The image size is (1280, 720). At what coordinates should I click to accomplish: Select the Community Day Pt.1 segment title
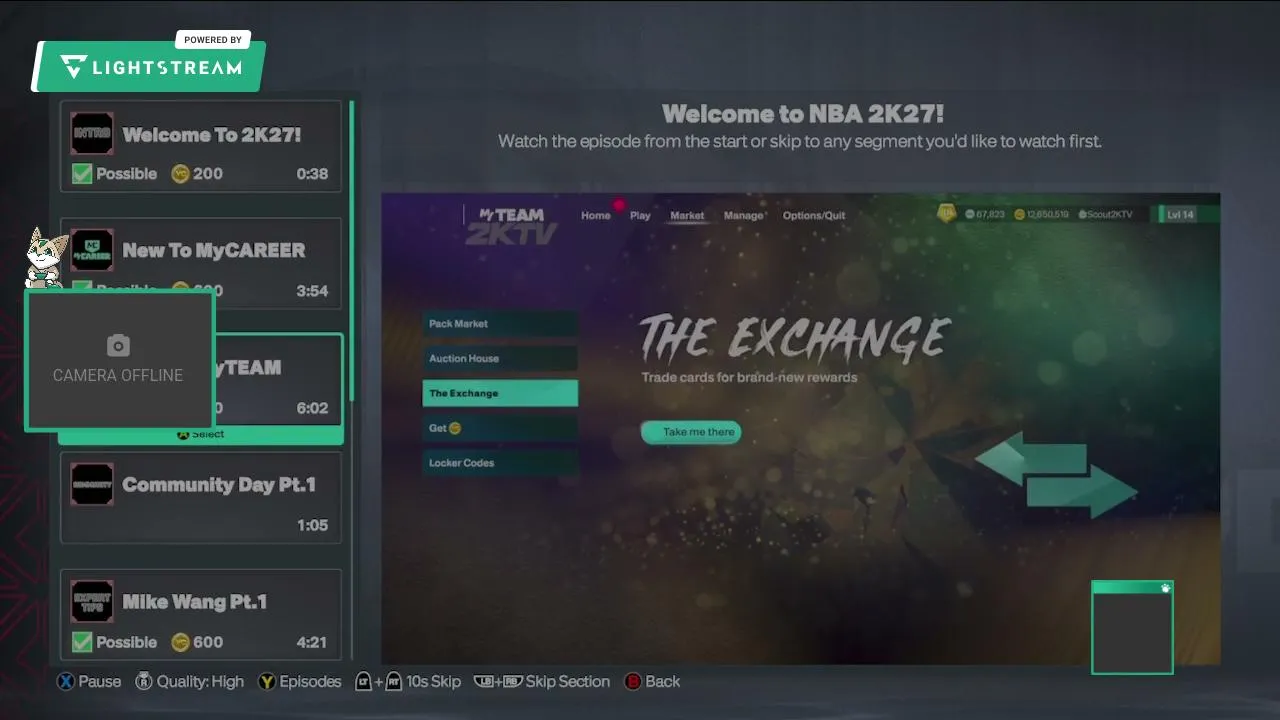pyautogui.click(x=219, y=485)
